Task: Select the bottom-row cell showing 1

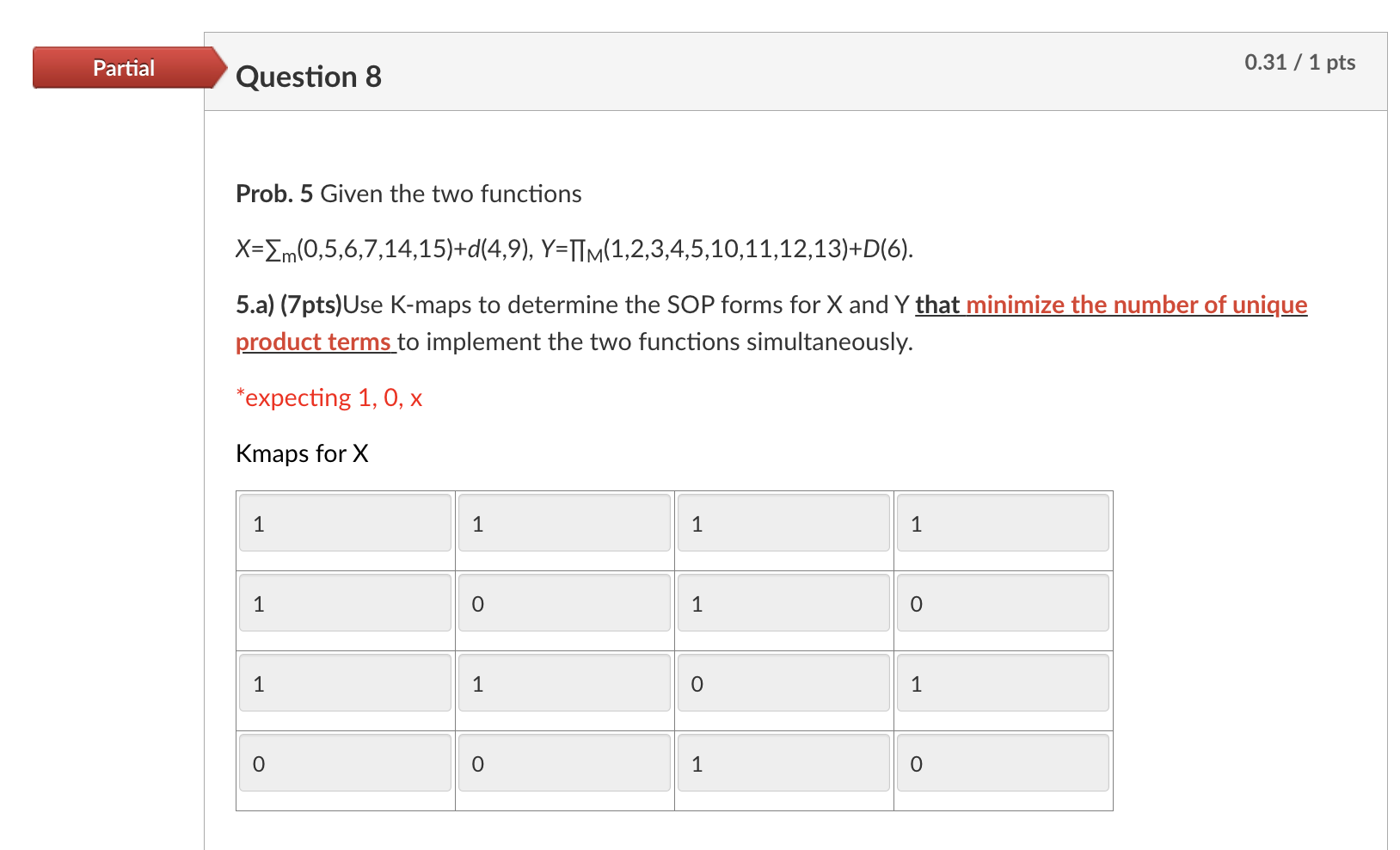Action: coord(783,763)
